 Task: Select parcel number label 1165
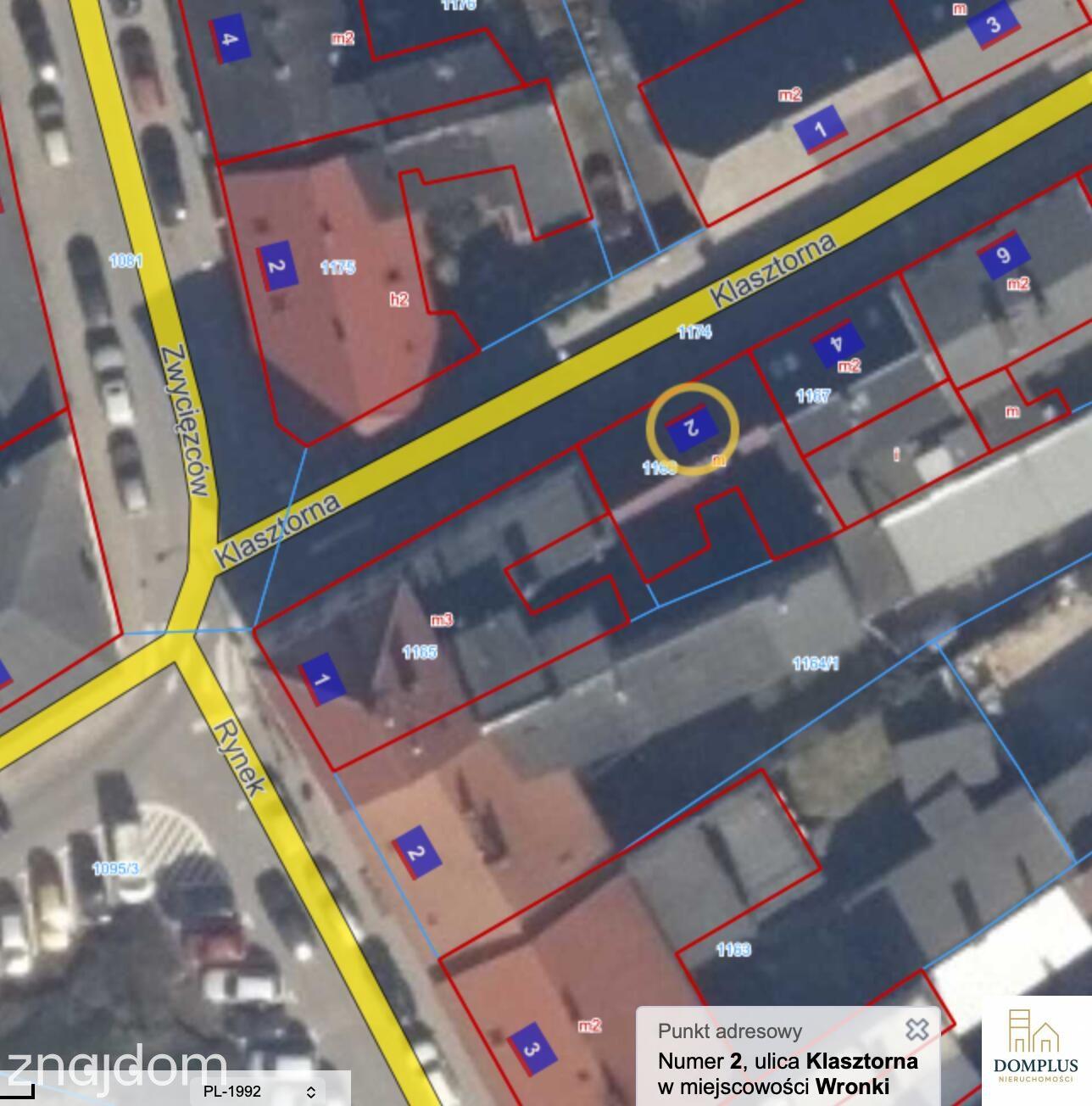[x=420, y=652]
